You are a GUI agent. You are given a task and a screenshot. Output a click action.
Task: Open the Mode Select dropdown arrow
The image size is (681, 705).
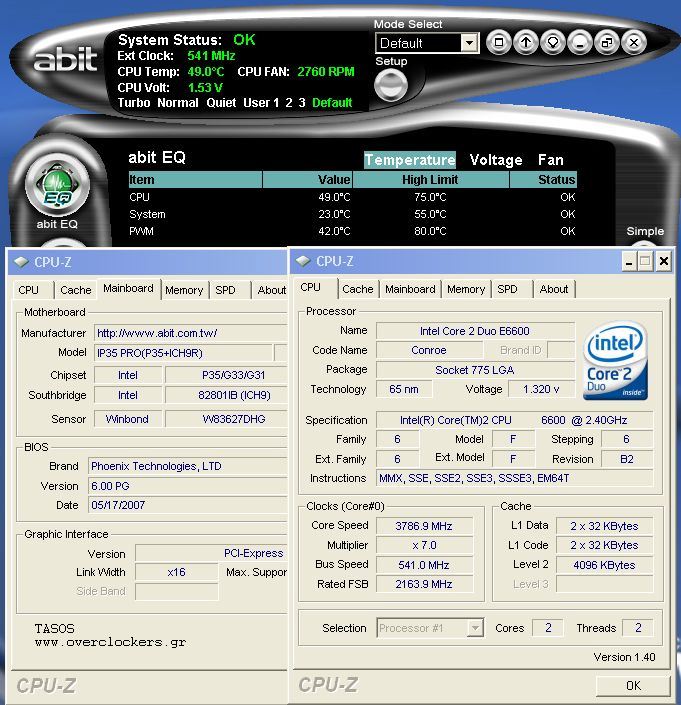469,43
